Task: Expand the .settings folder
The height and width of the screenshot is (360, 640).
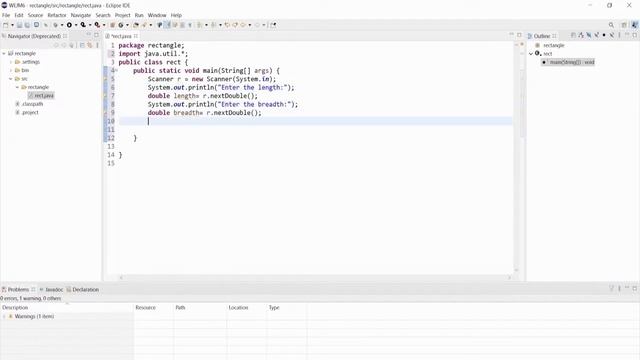Action: point(11,62)
